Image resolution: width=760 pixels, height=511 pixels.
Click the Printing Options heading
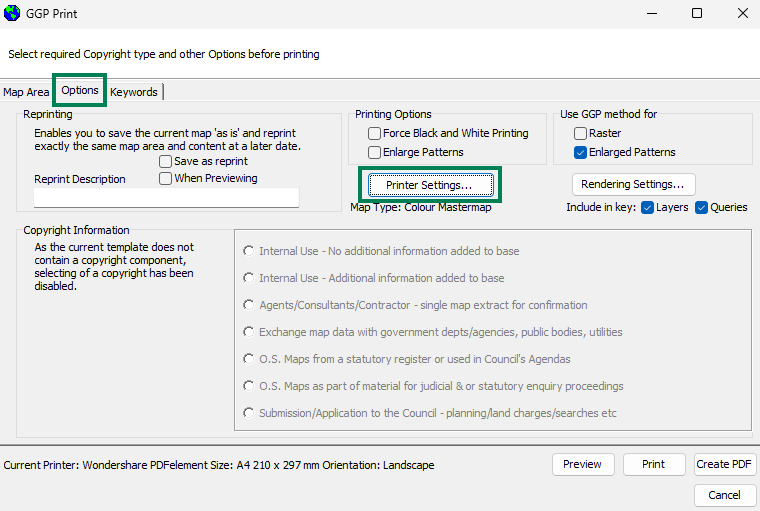pyautogui.click(x=393, y=114)
